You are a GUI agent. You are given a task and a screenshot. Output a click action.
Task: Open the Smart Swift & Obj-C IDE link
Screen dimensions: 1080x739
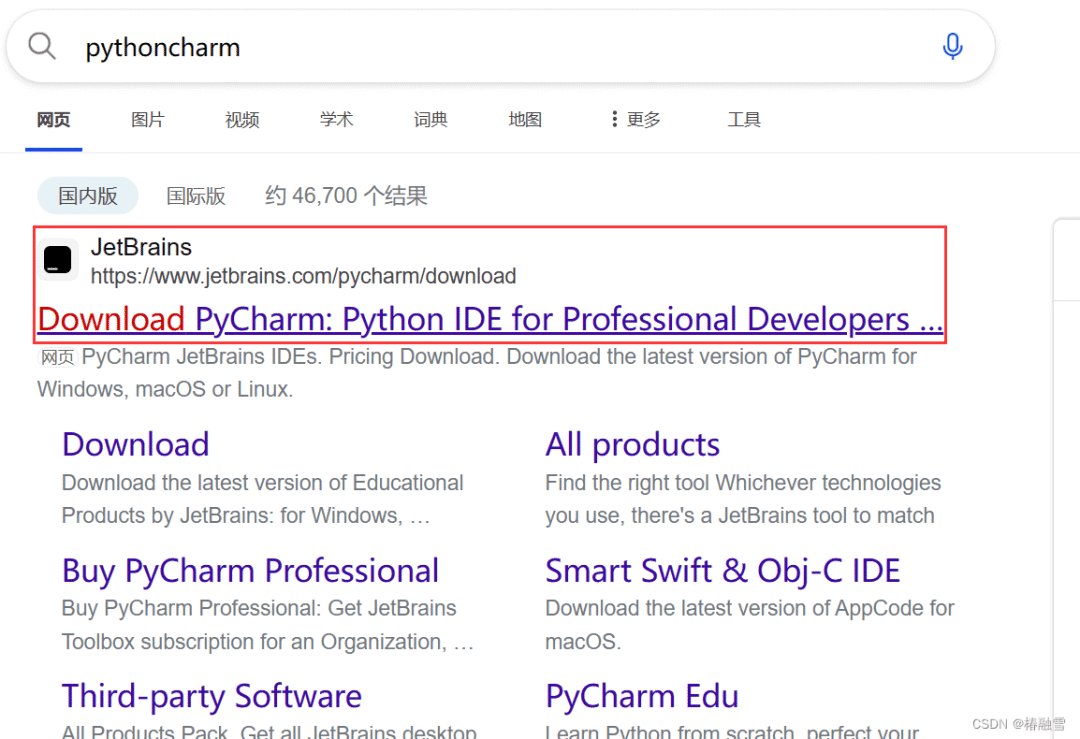(723, 571)
